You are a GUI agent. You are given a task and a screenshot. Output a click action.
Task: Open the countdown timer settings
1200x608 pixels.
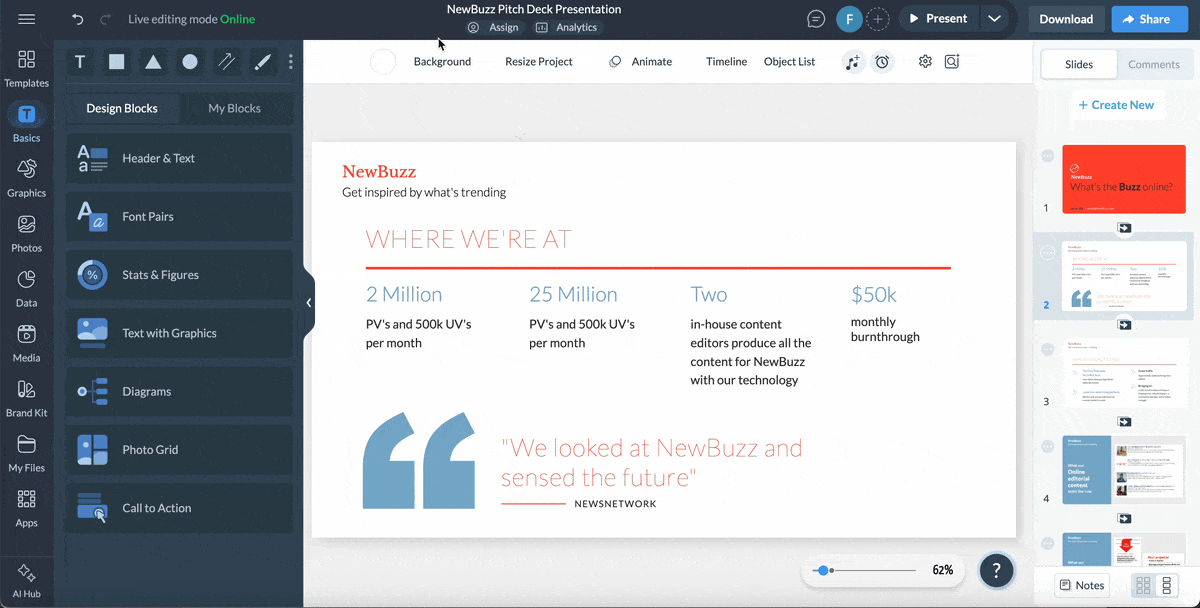[x=881, y=61]
